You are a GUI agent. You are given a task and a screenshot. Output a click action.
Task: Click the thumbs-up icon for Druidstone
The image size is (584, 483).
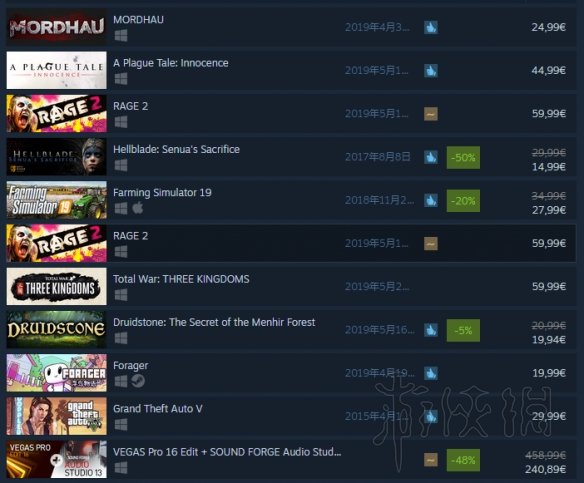(431, 330)
